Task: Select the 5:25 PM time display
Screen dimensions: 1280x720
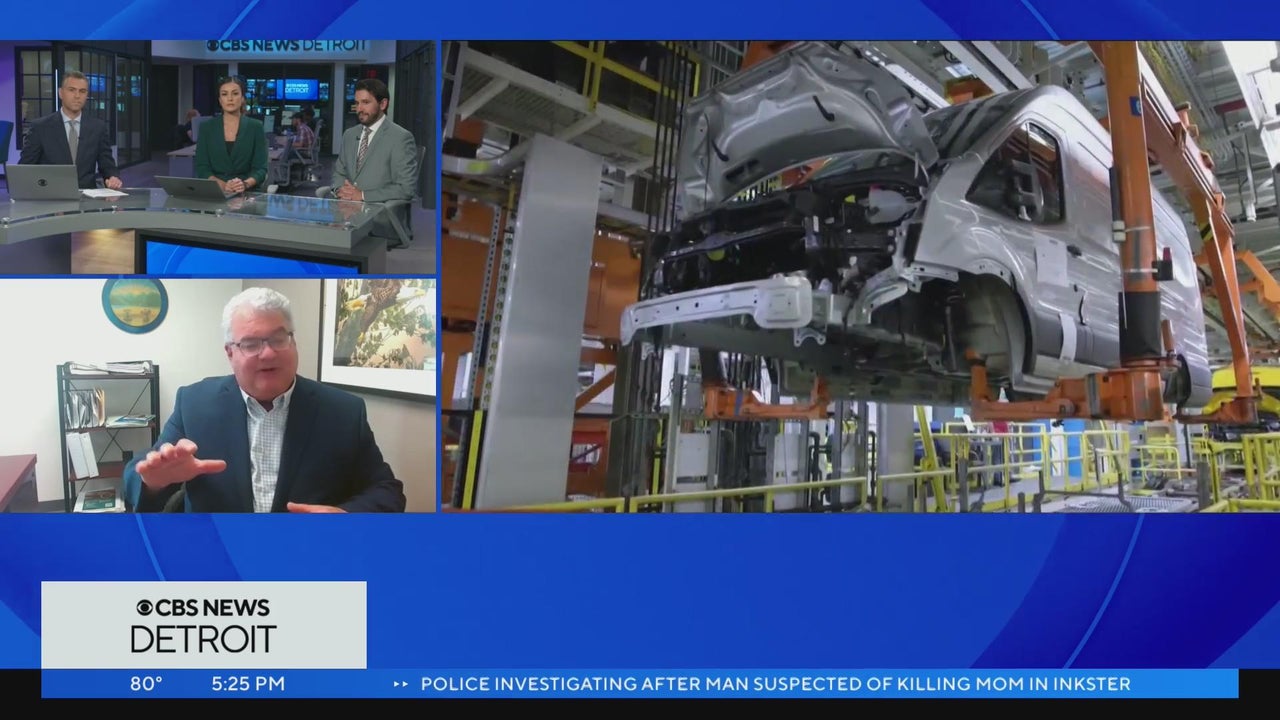Action: point(248,684)
